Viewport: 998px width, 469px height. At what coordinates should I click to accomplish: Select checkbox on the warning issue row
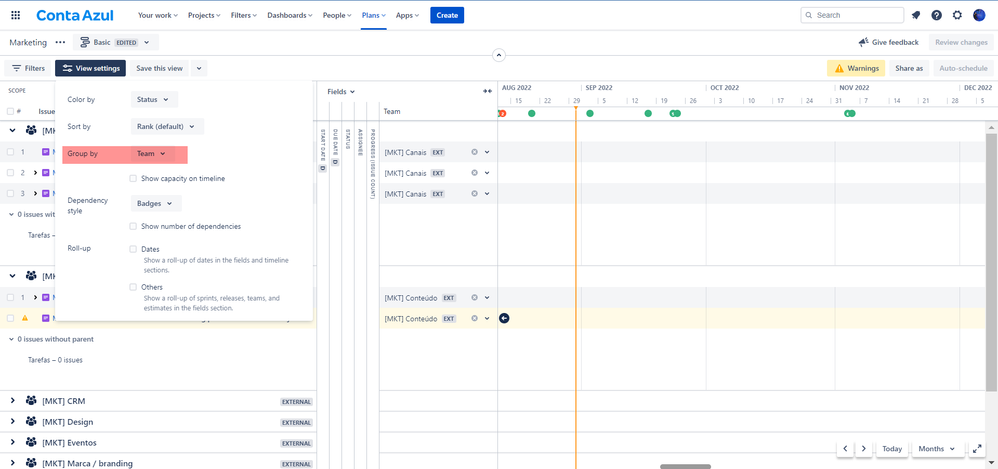pyautogui.click(x=10, y=318)
